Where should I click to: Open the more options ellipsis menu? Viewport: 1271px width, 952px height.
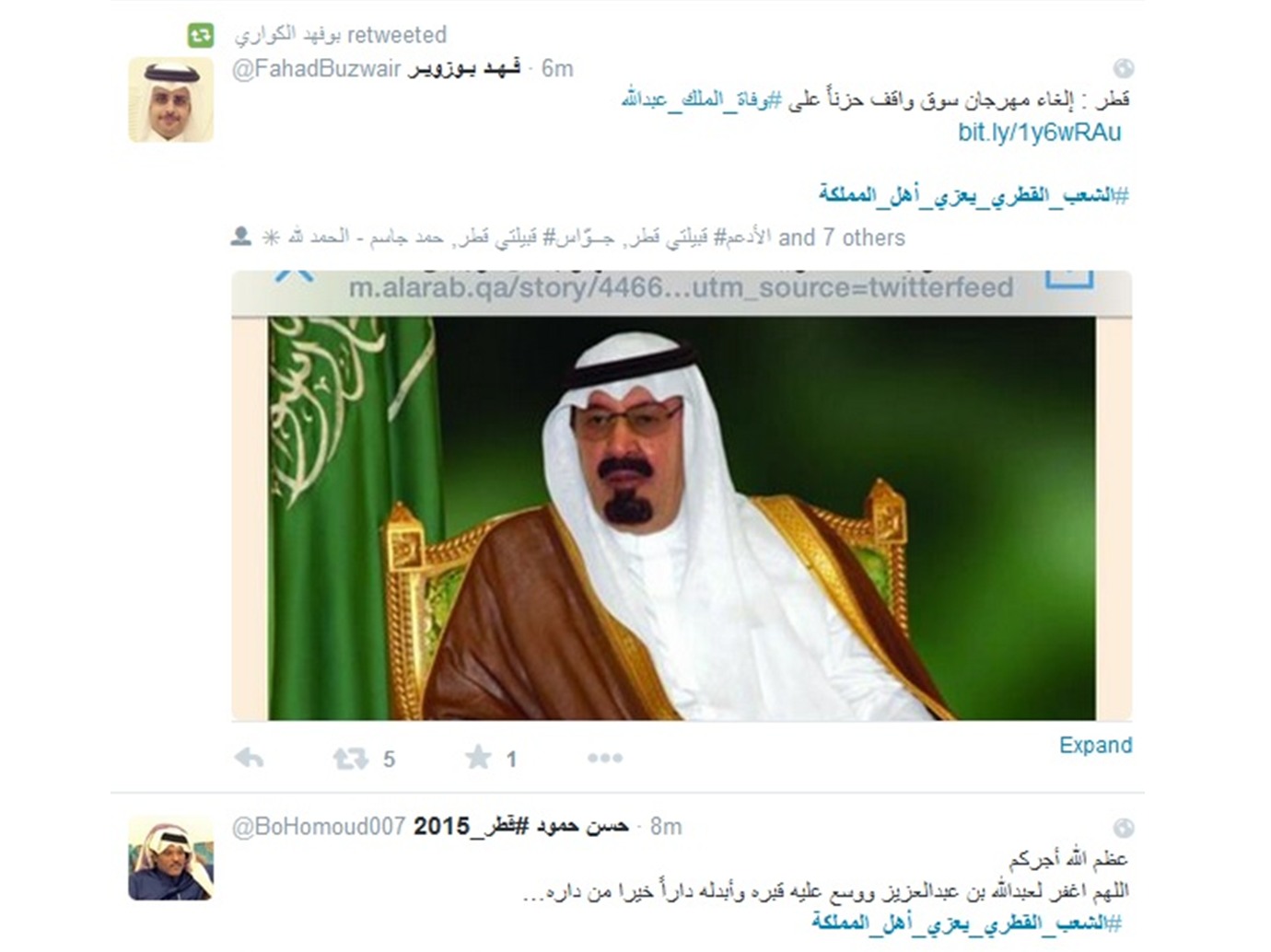[x=605, y=758]
